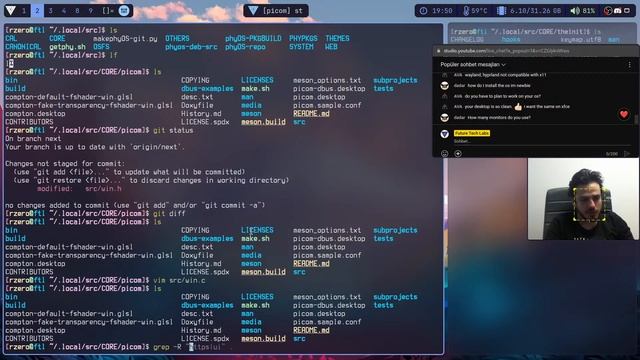This screenshot has width=640, height=360.
Task: Click dadar's avatar on 'how do I install' message
Action: click(x=444, y=86)
